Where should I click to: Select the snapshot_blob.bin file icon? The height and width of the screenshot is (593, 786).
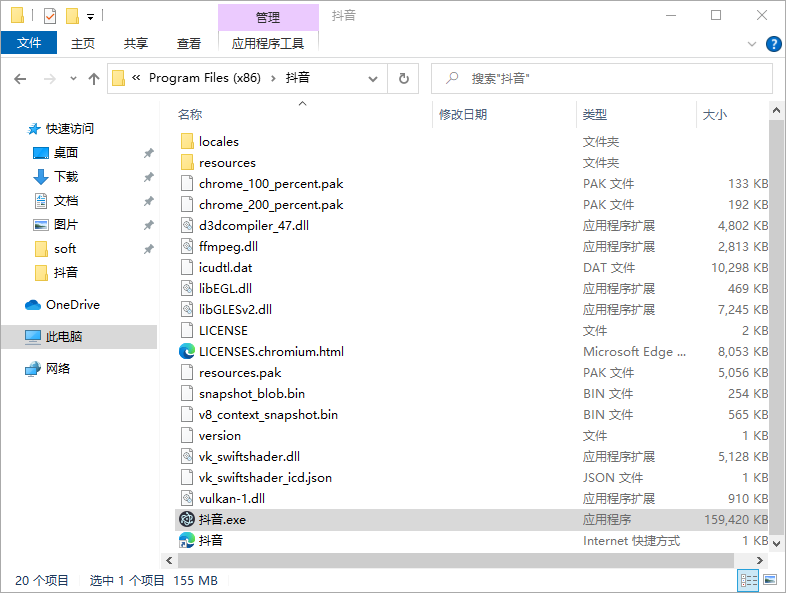[x=187, y=393]
